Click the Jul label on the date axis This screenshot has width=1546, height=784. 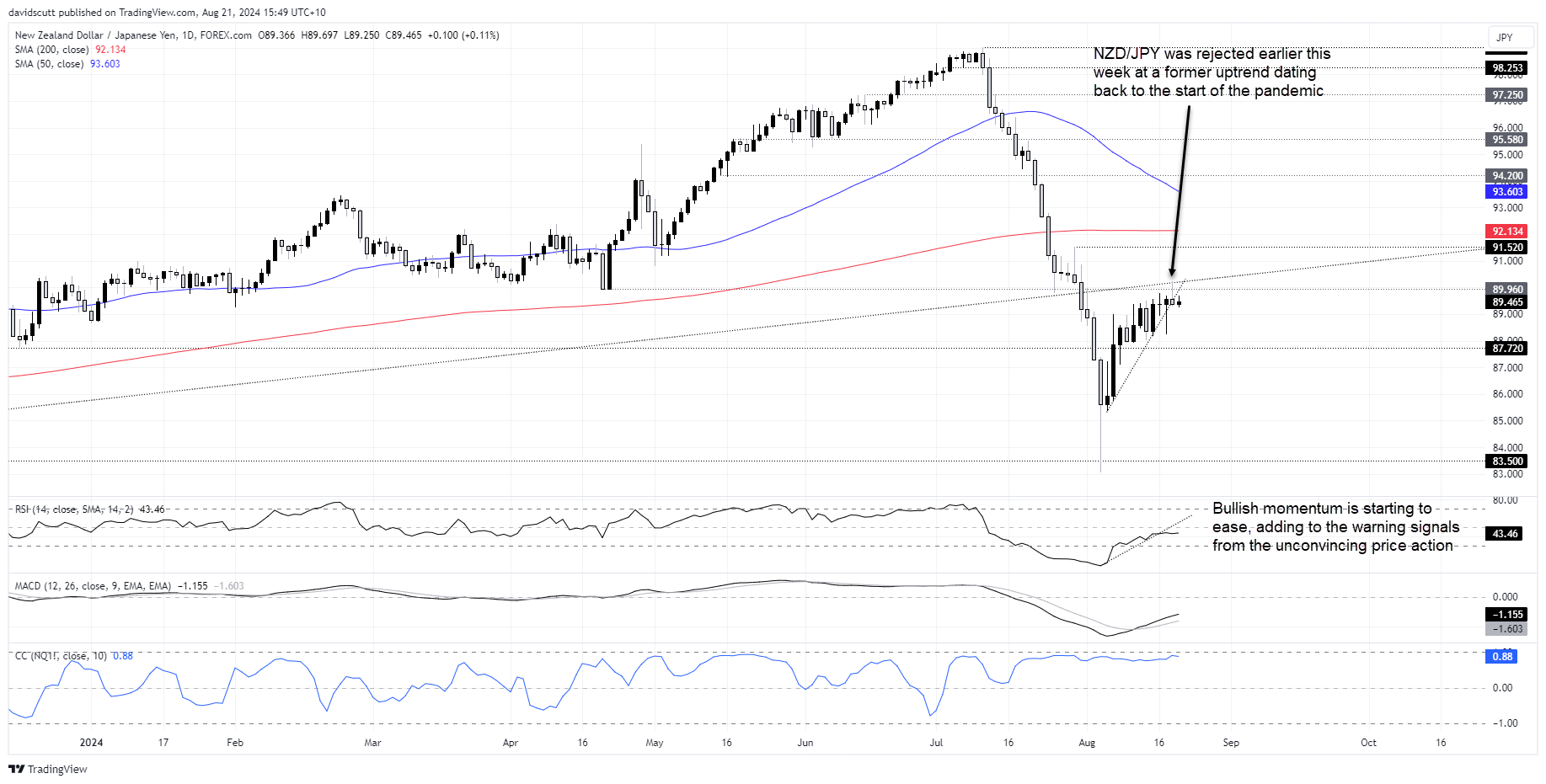(x=936, y=743)
